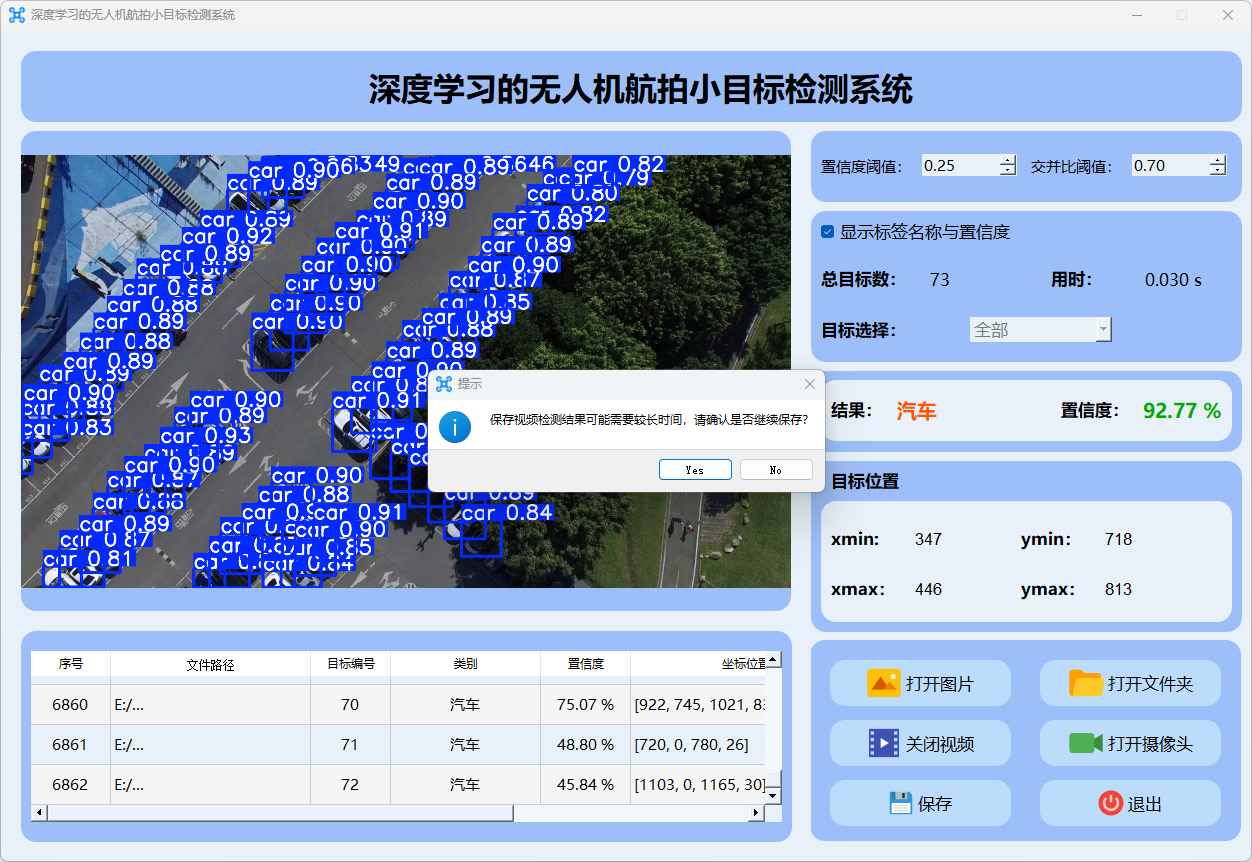Image resolution: width=1252 pixels, height=862 pixels.
Task: Close the prompt dialog with X
Action: click(810, 384)
